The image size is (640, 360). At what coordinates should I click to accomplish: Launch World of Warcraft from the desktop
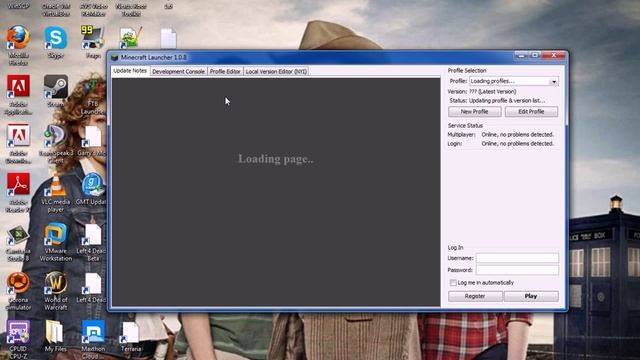(x=56, y=284)
